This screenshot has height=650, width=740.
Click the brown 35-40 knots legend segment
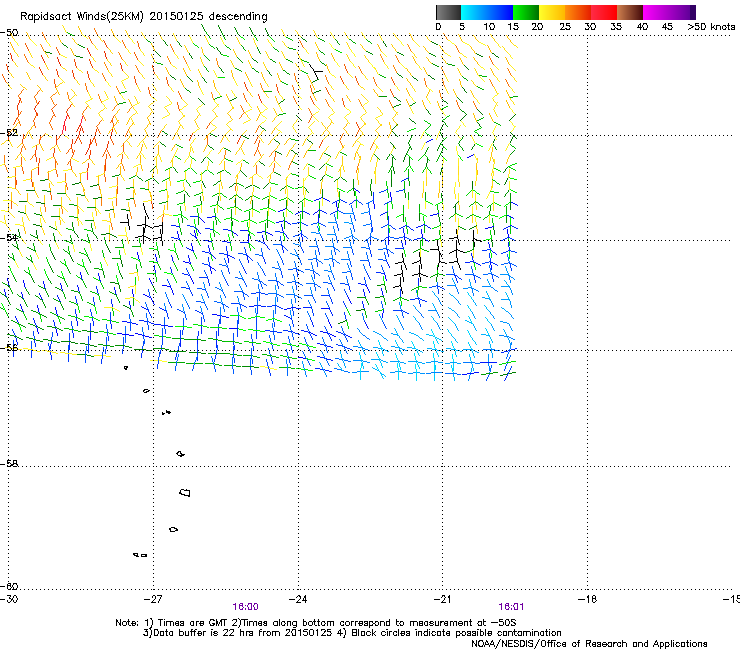point(630,12)
